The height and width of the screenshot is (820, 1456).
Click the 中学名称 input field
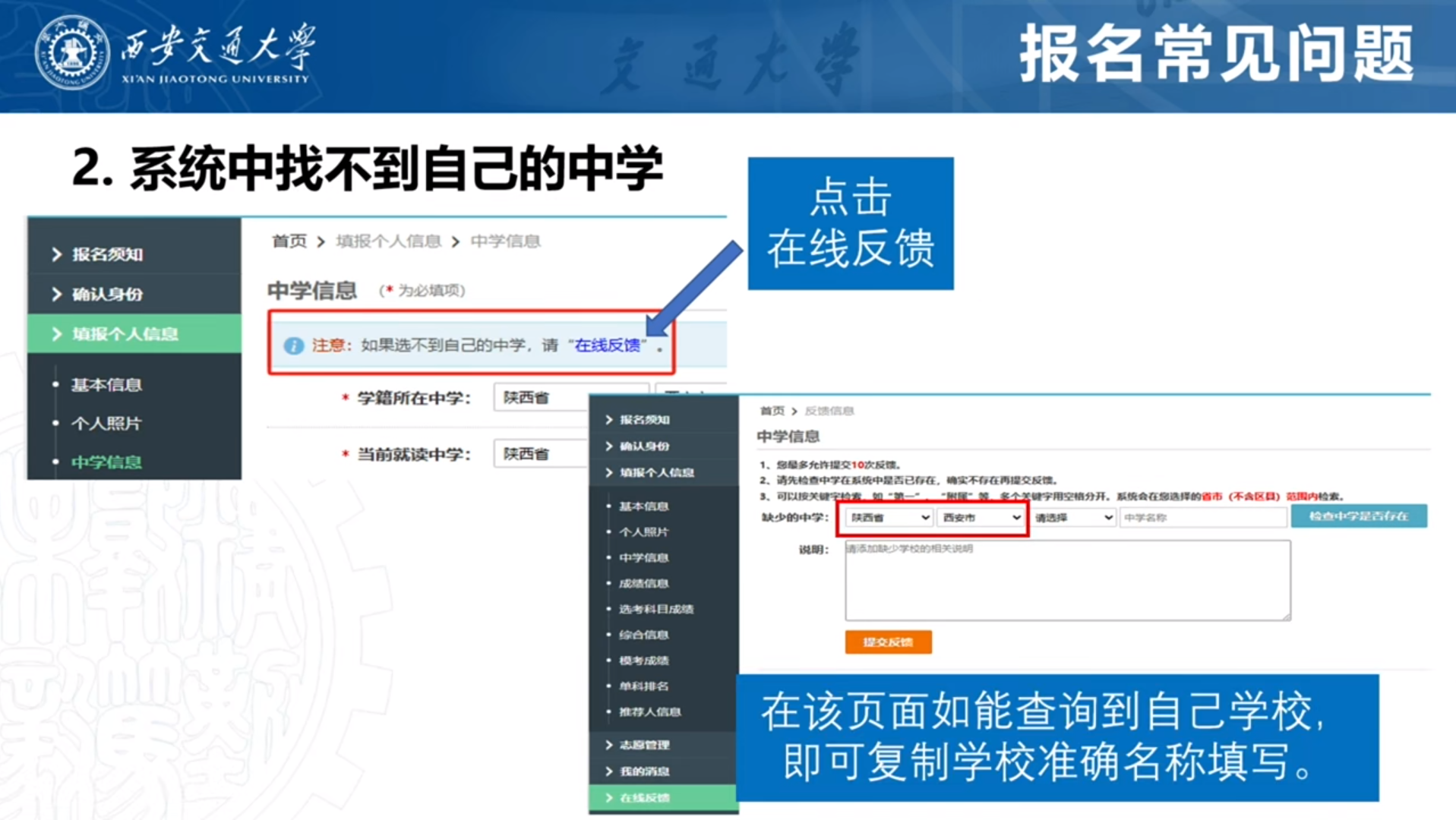coord(1203,518)
